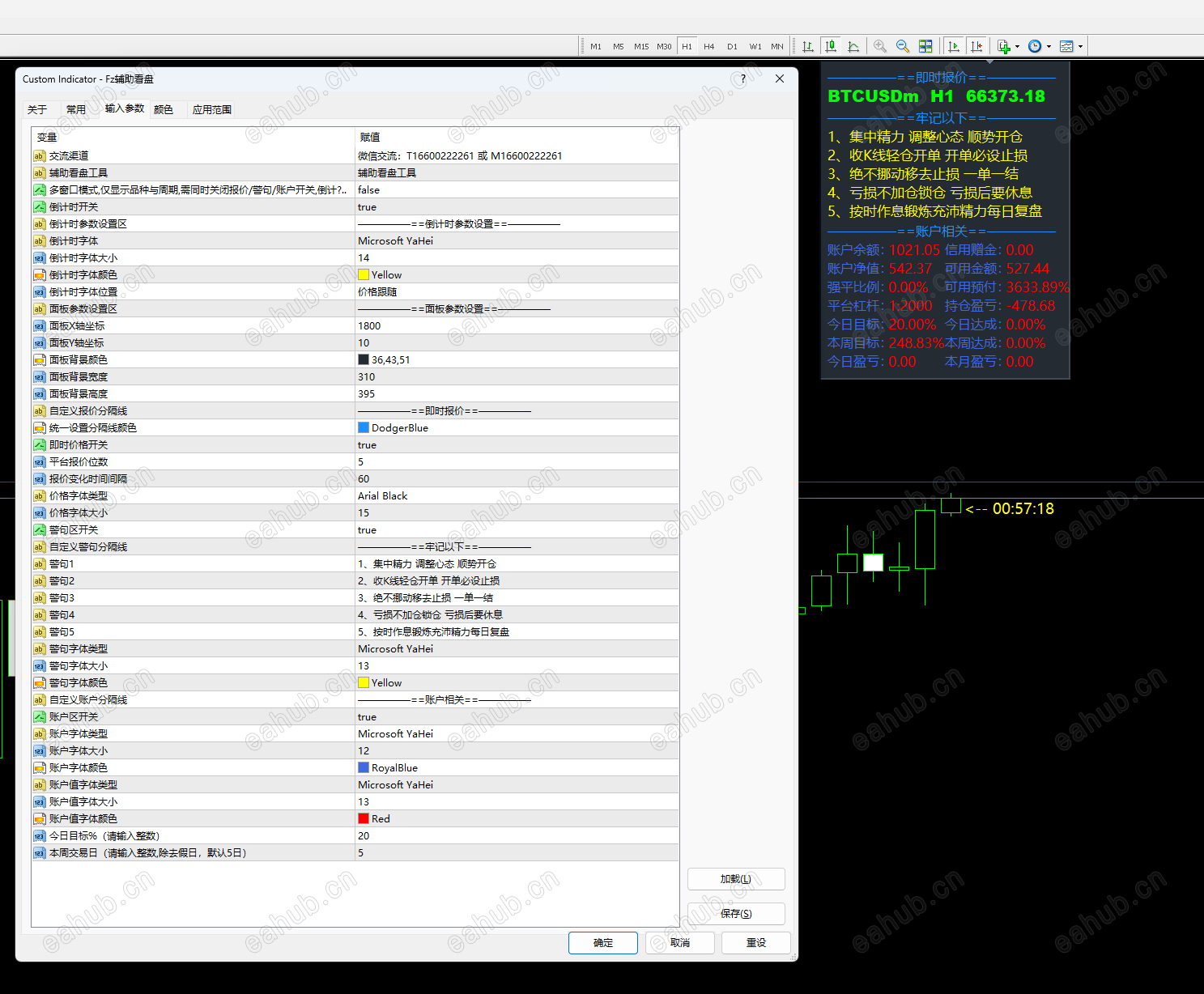Click the row icon beside 交流渠道

tap(39, 156)
